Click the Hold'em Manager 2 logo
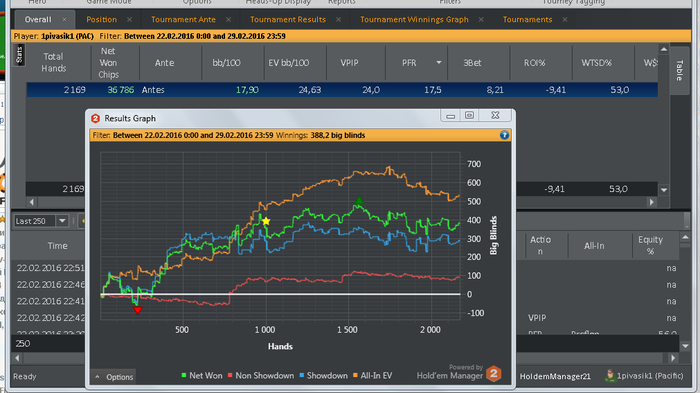This screenshot has height=393, width=700. pyautogui.click(x=494, y=373)
